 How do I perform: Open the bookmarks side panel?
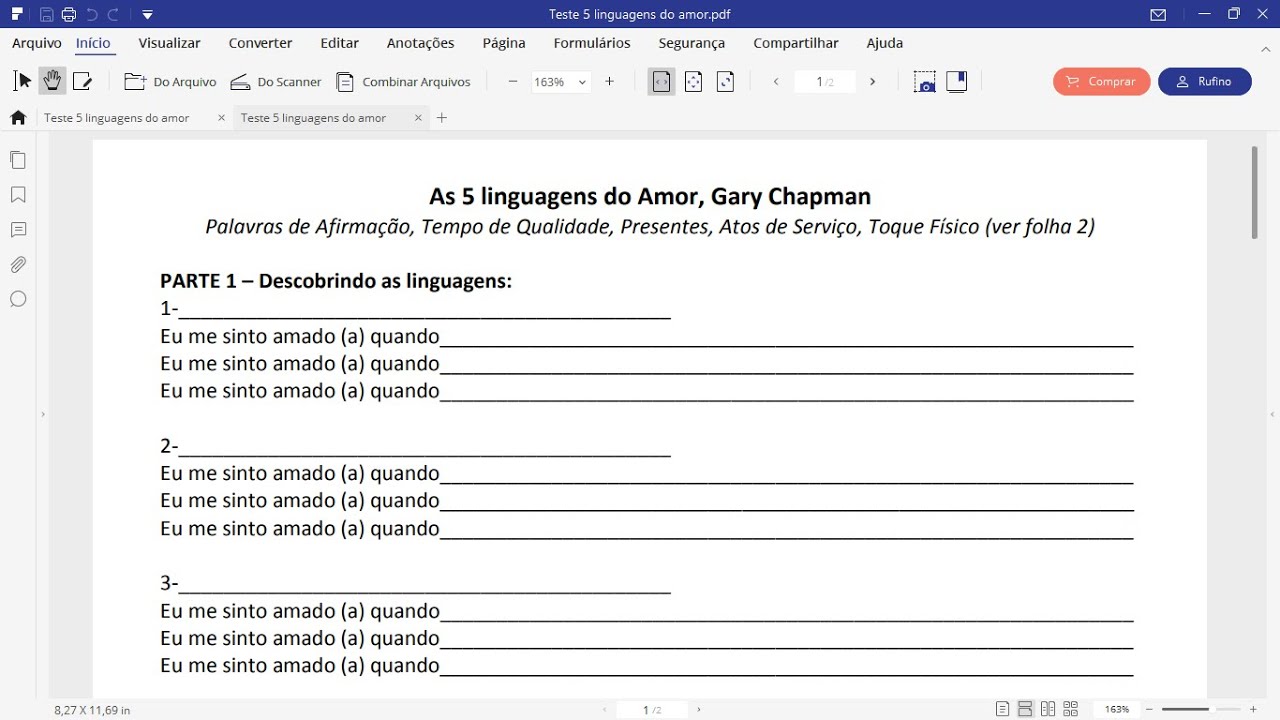[18, 195]
